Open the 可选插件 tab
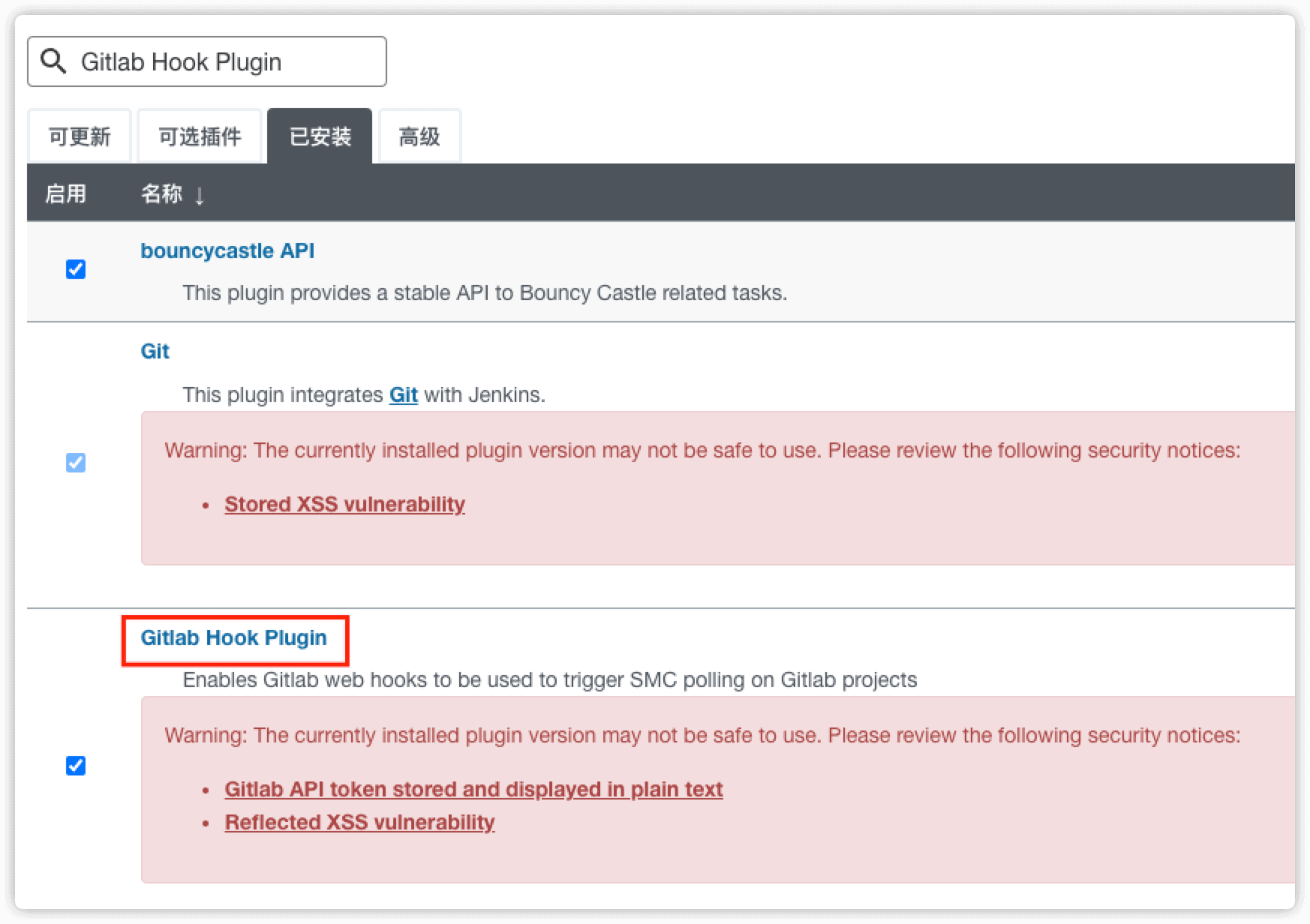 200,136
